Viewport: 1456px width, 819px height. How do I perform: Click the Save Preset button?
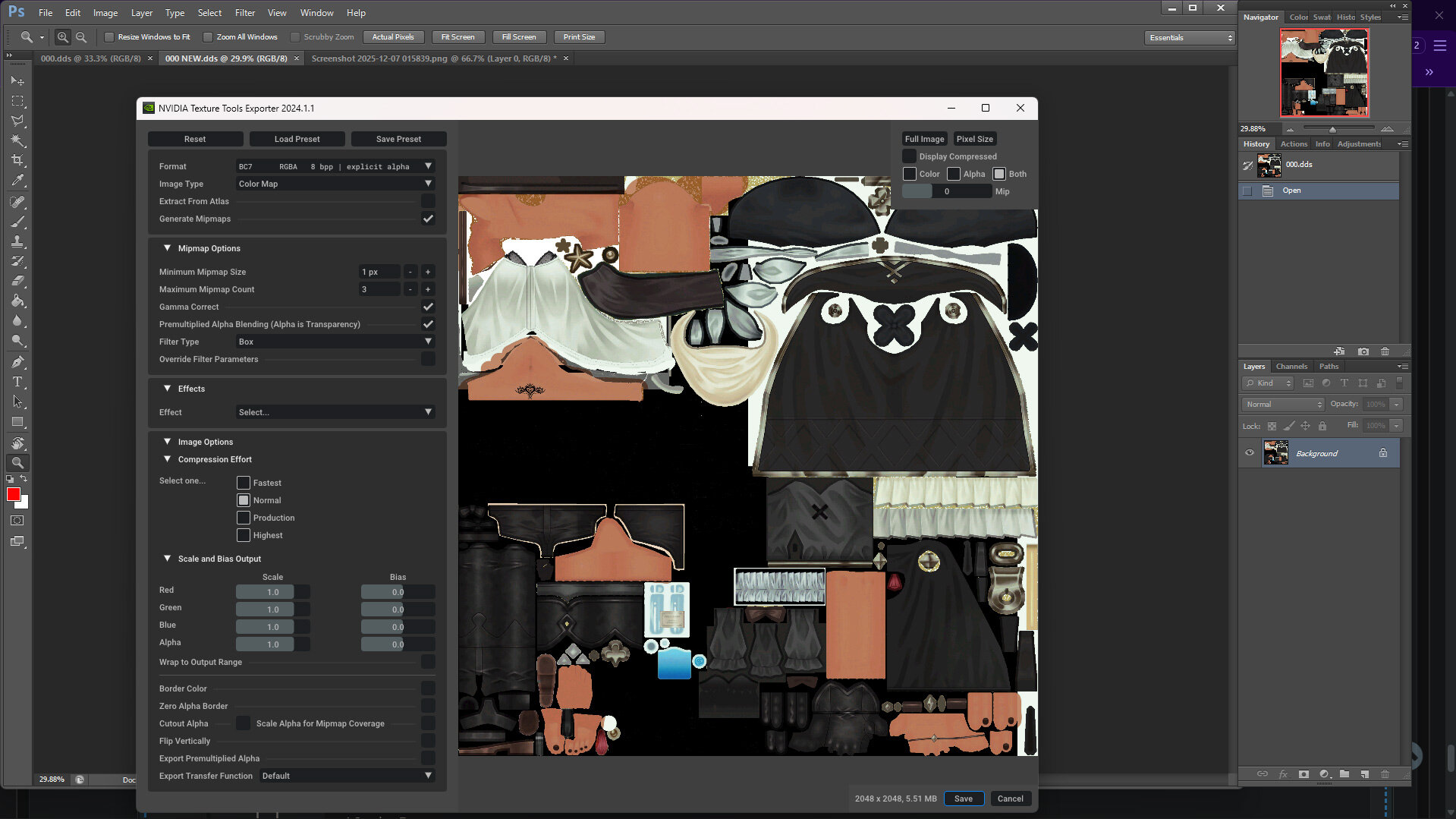[x=398, y=139]
